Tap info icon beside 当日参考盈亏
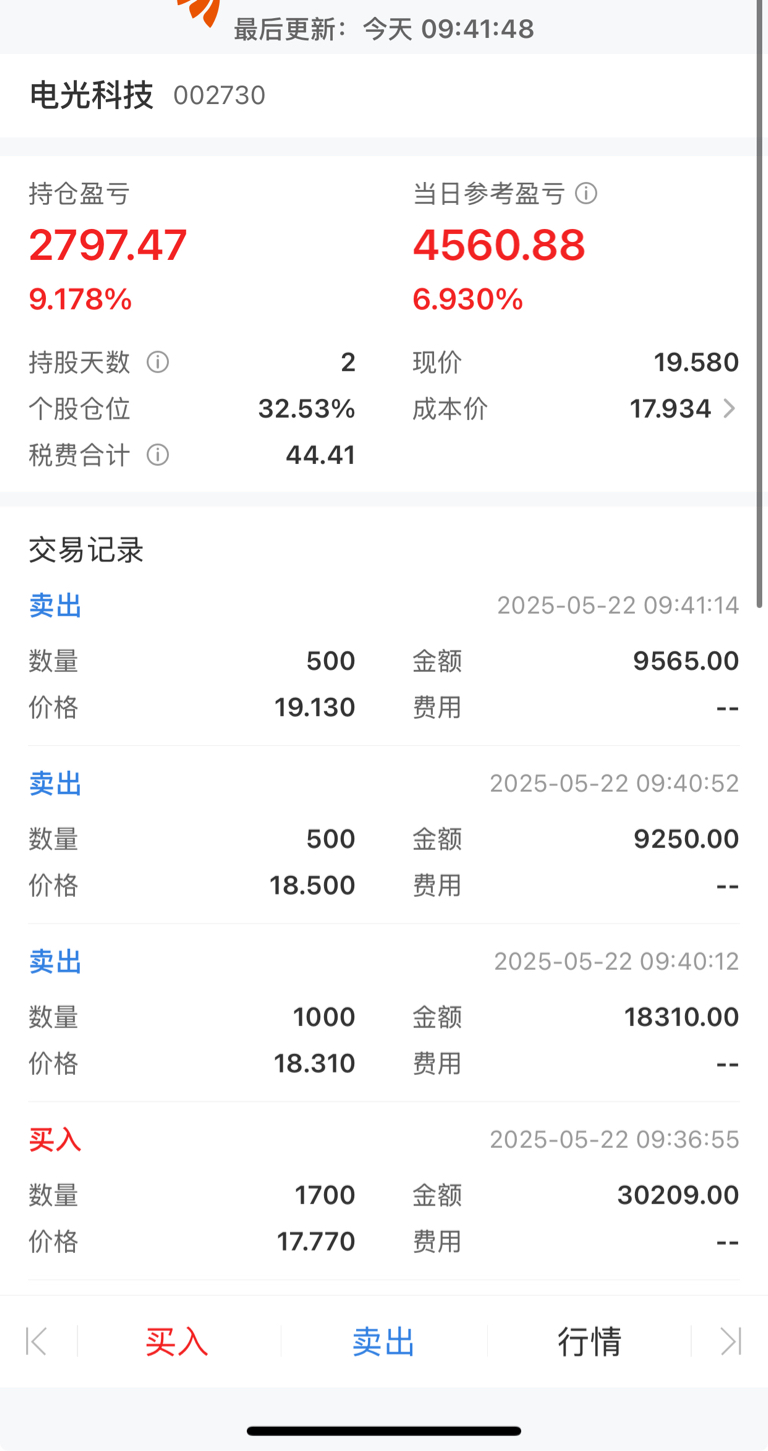Screen dimensions: 768x1451 click(x=587, y=193)
